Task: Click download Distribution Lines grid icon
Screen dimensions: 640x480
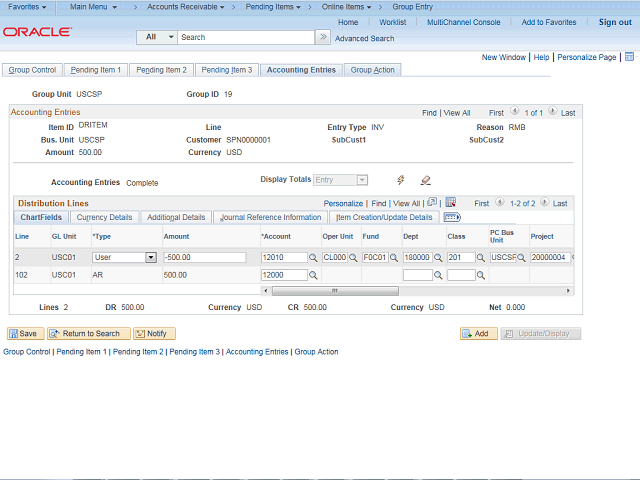Action: [x=451, y=202]
